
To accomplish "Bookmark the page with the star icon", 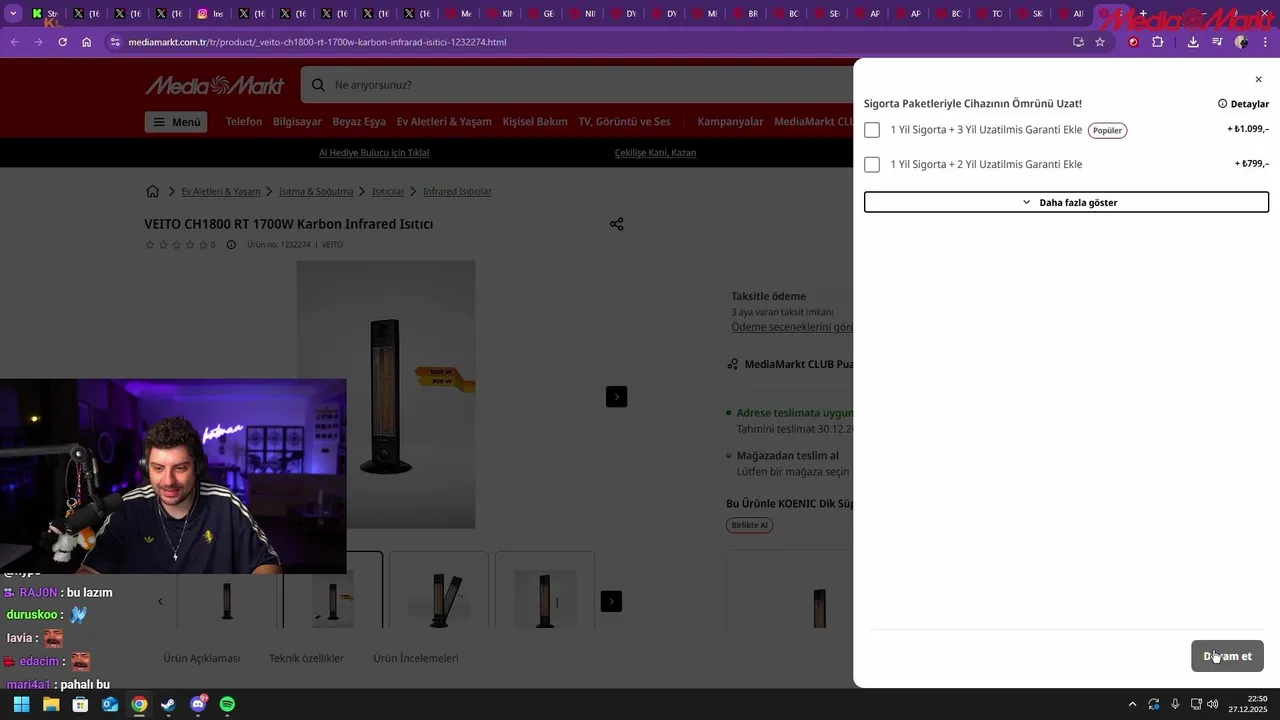I will coord(1100,42).
